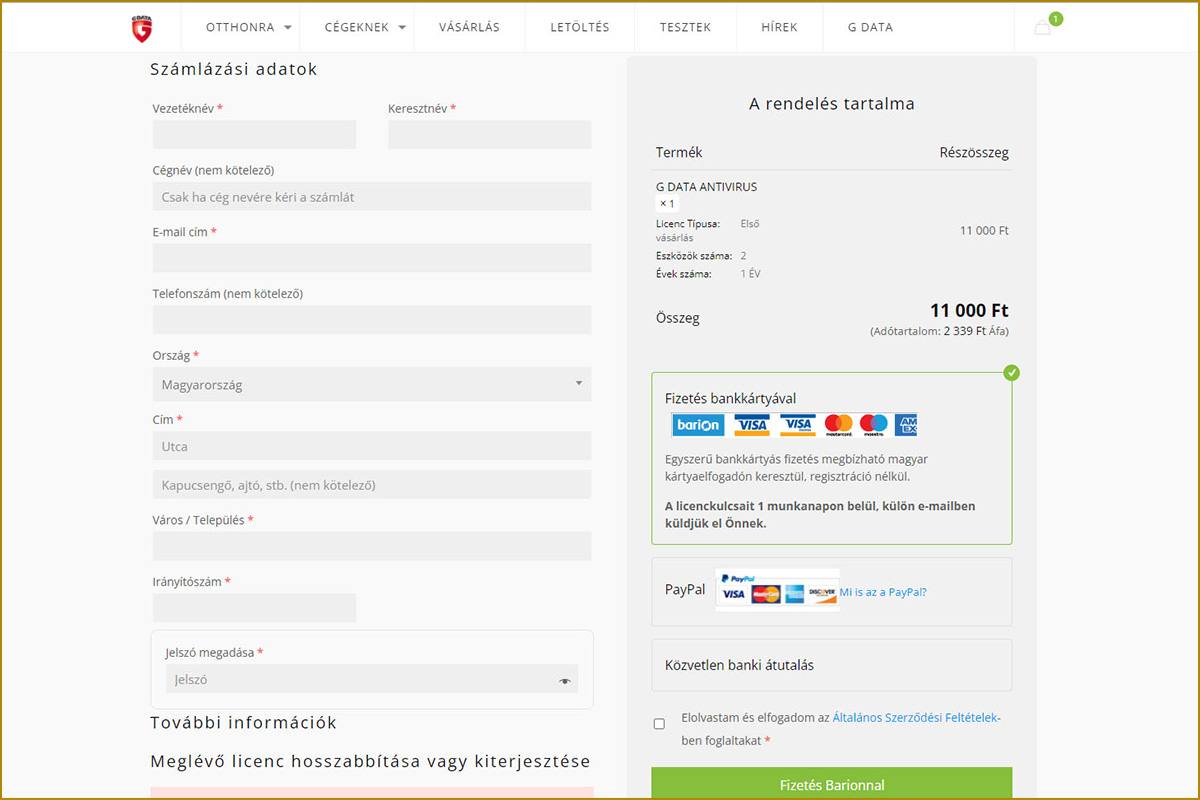Focus the Utca address field
This screenshot has width=1200, height=800.
pyautogui.click(x=372, y=446)
